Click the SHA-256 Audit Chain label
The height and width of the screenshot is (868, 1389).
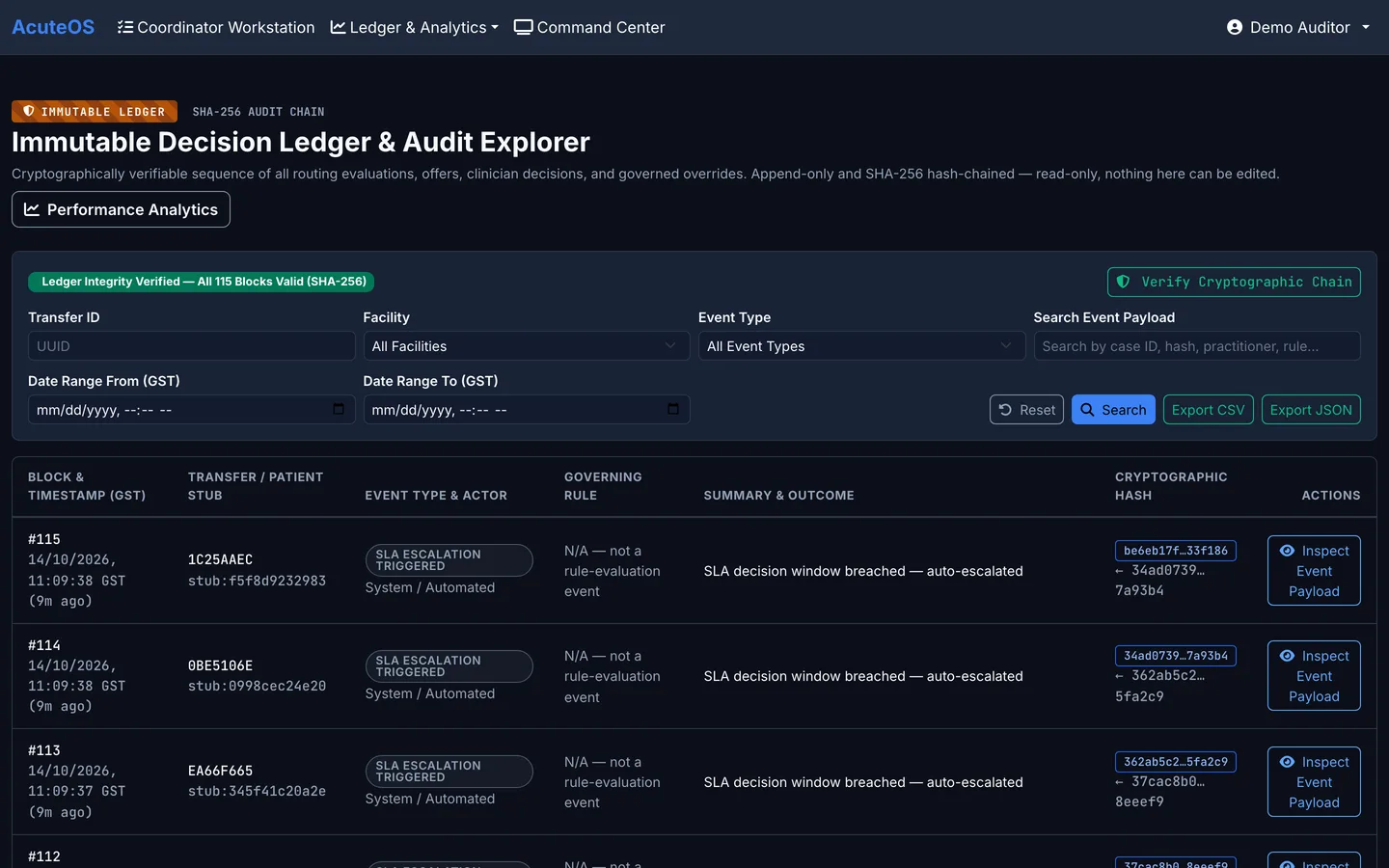[259, 112]
